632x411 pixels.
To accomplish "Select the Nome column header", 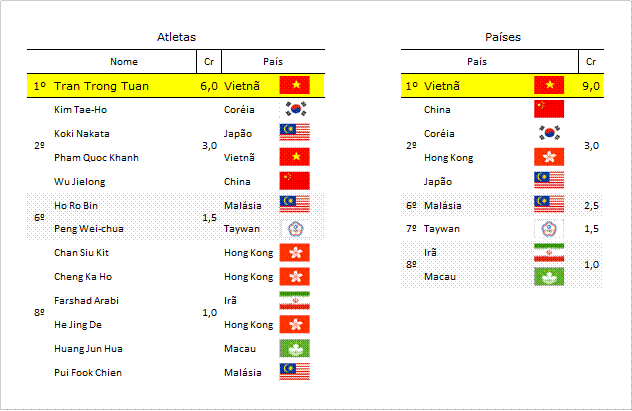I will pyautogui.click(x=124, y=62).
